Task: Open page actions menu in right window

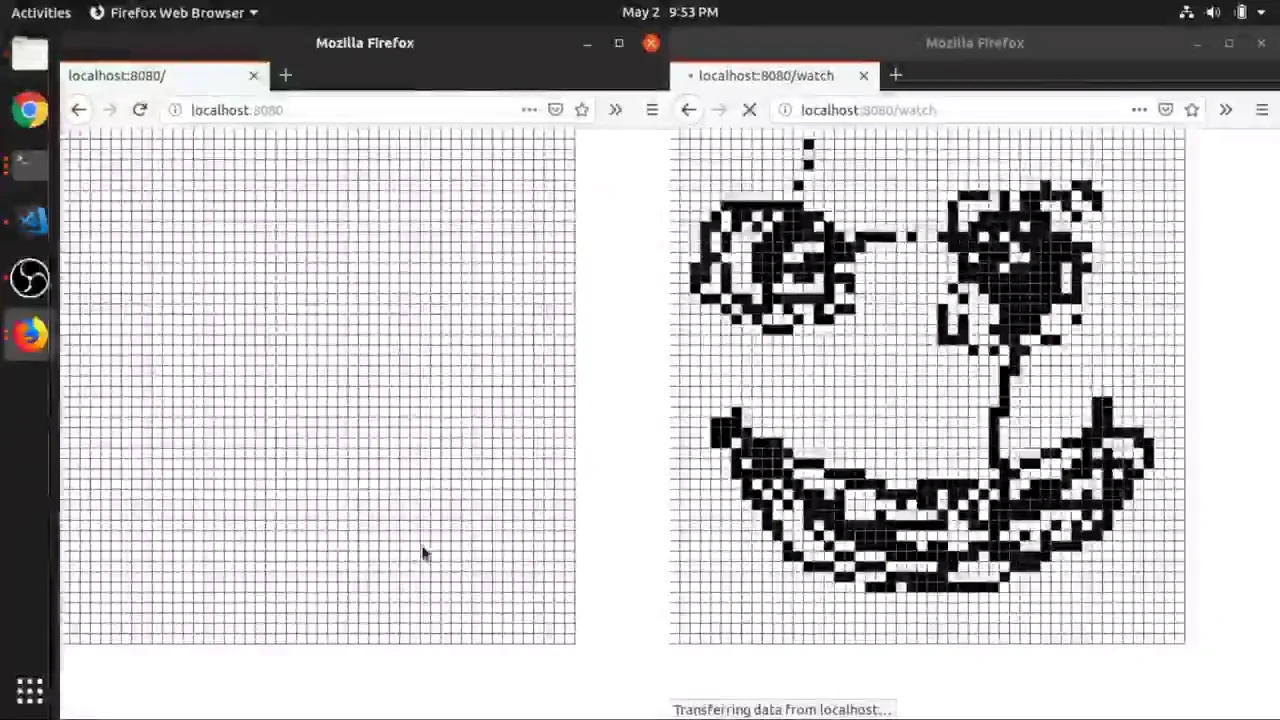Action: click(1139, 110)
